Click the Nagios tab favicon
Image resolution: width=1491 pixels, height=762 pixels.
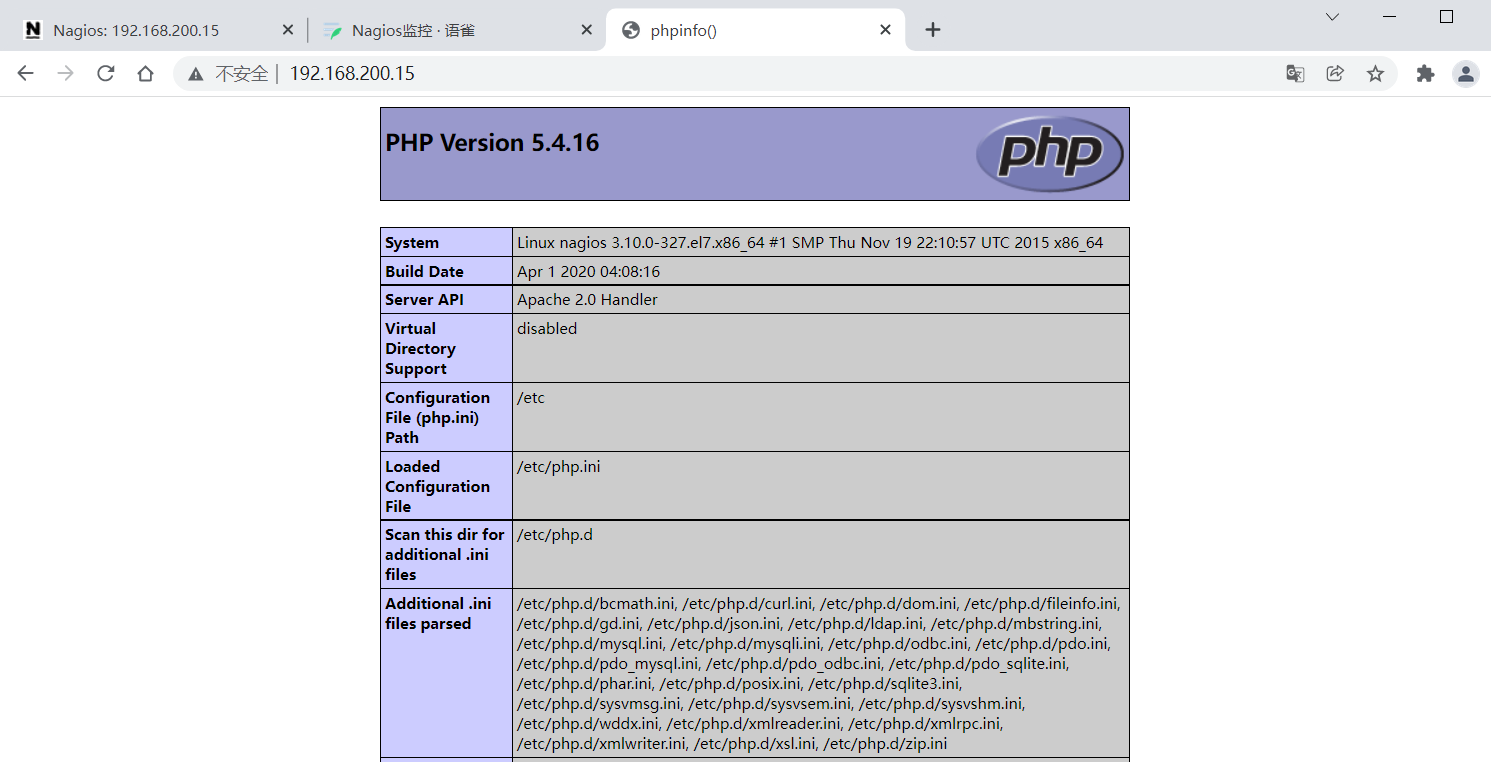(x=33, y=30)
